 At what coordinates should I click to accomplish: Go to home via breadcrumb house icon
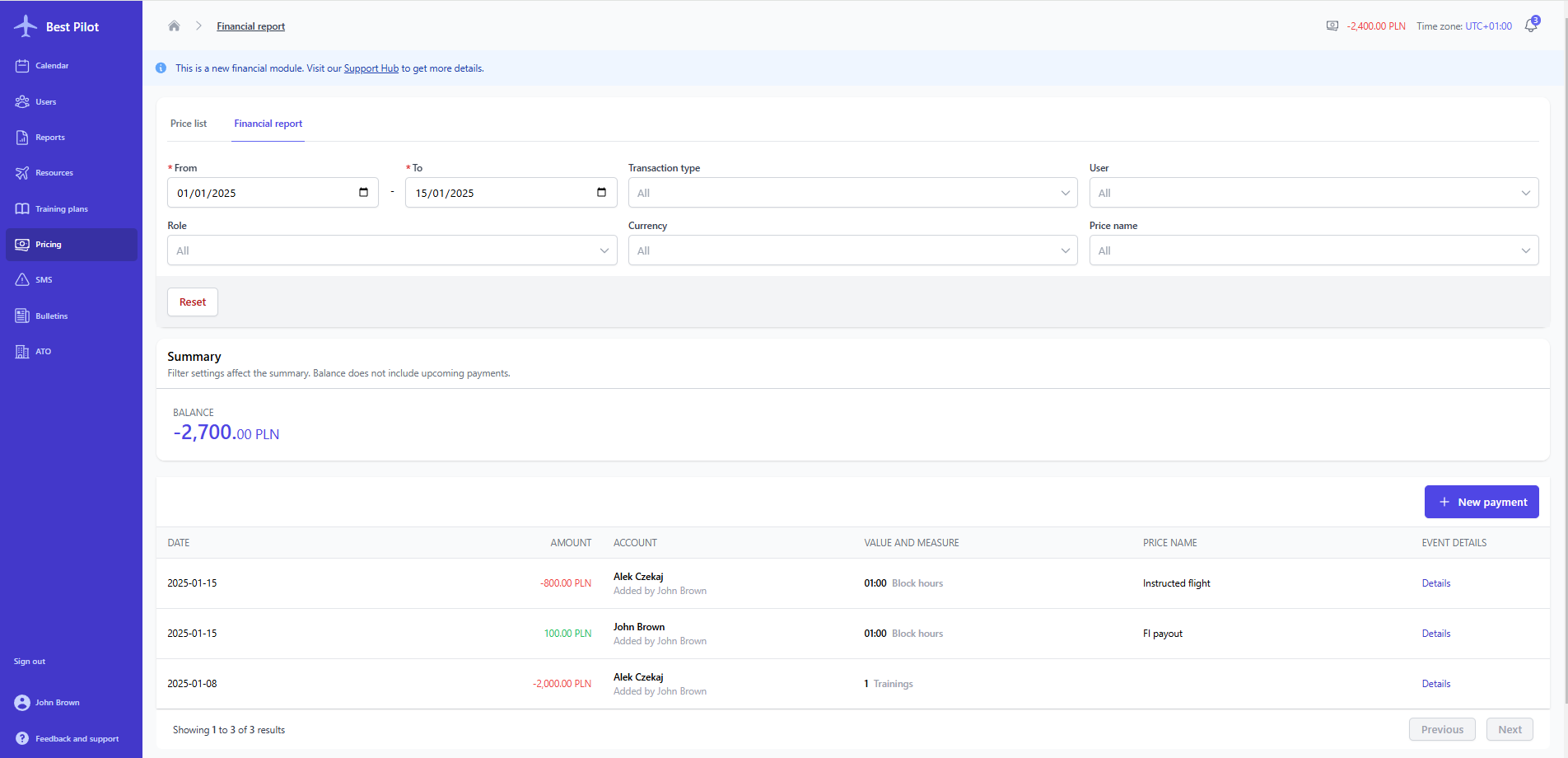174,26
